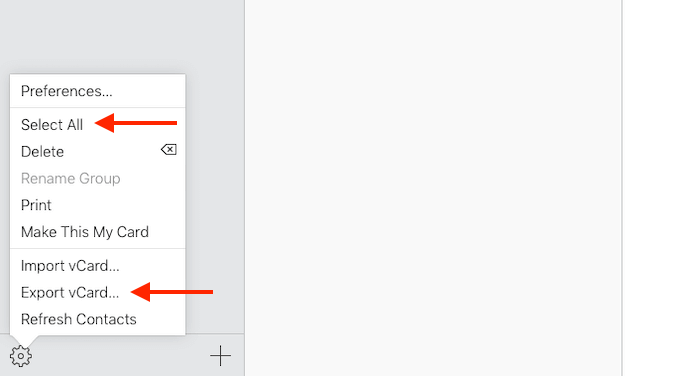
Task: Click the backspace key icon beside Delete
Action: (x=169, y=150)
